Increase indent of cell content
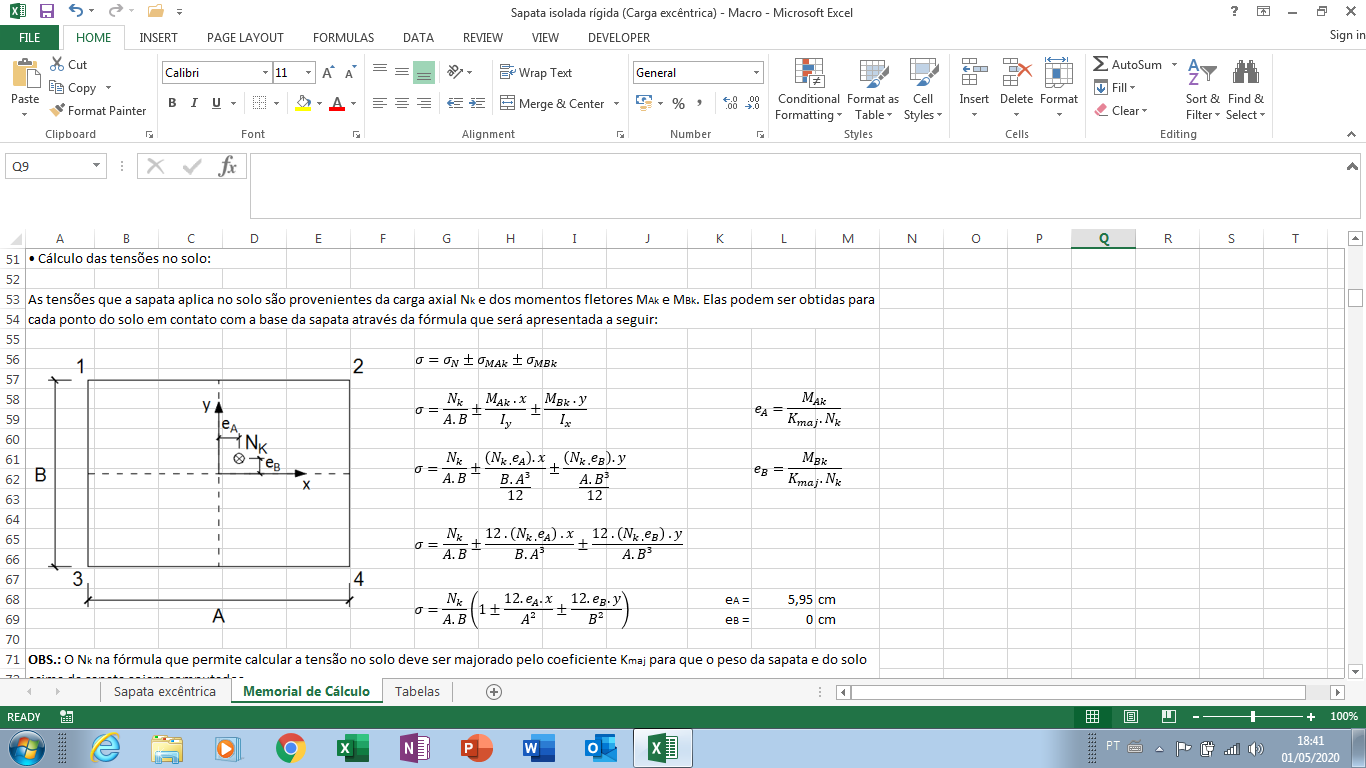This screenshot has width=1366, height=768. [x=477, y=103]
